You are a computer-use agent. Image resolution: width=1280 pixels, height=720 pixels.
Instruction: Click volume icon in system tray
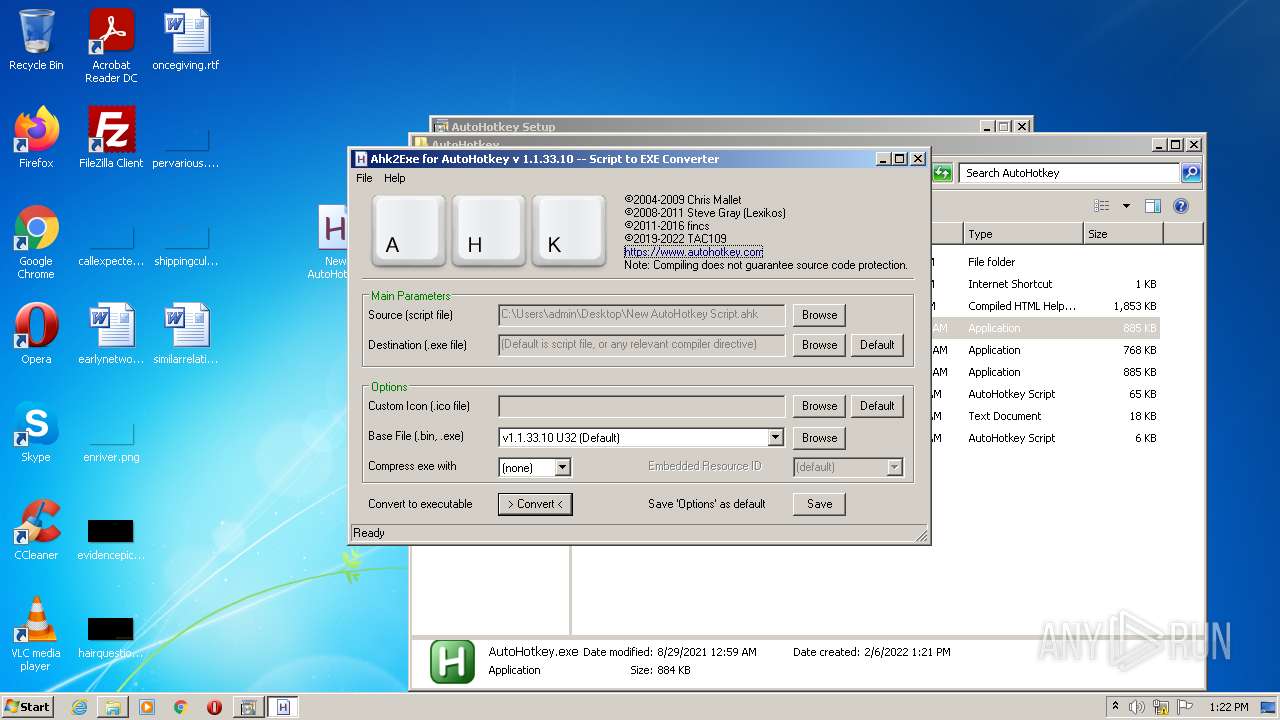[x=1137, y=707]
